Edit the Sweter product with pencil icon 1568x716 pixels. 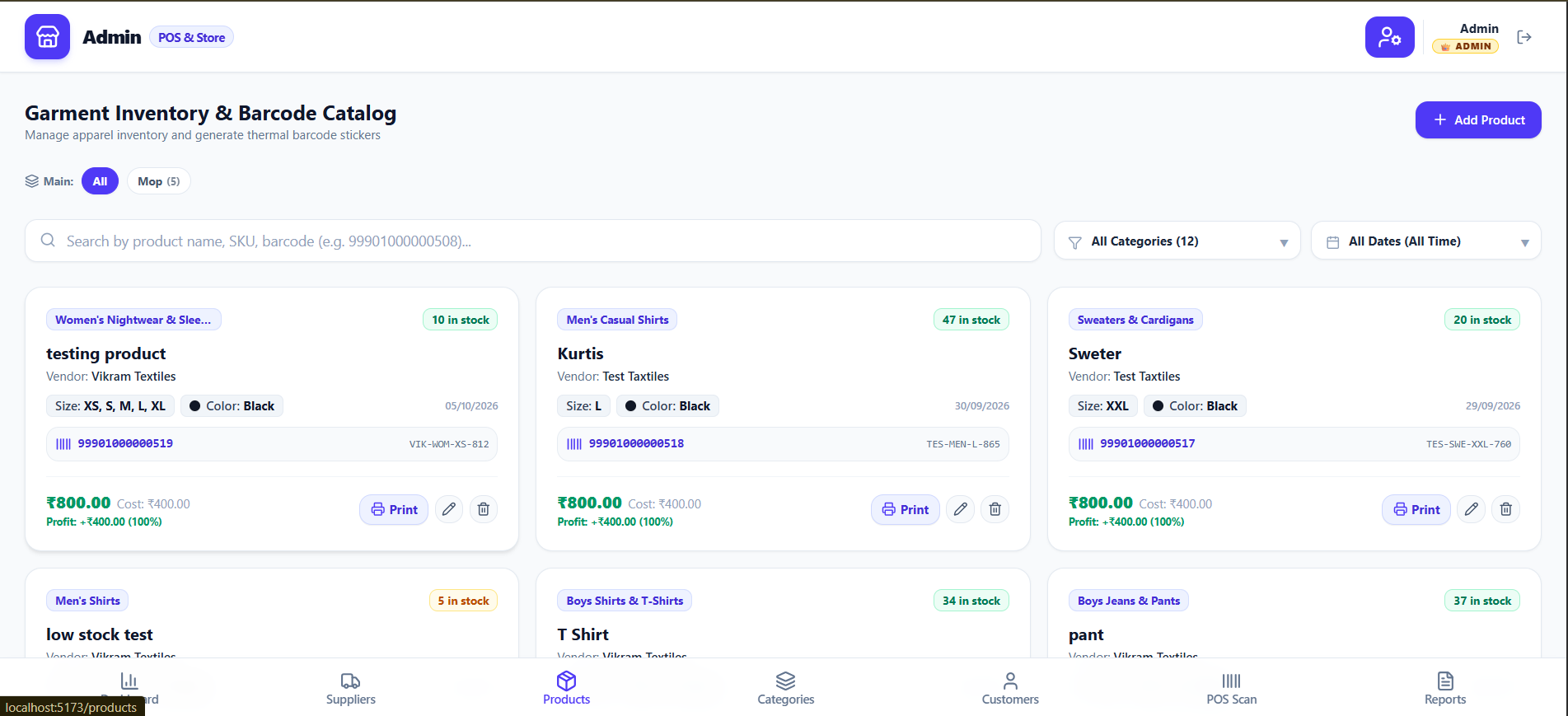(x=1471, y=509)
